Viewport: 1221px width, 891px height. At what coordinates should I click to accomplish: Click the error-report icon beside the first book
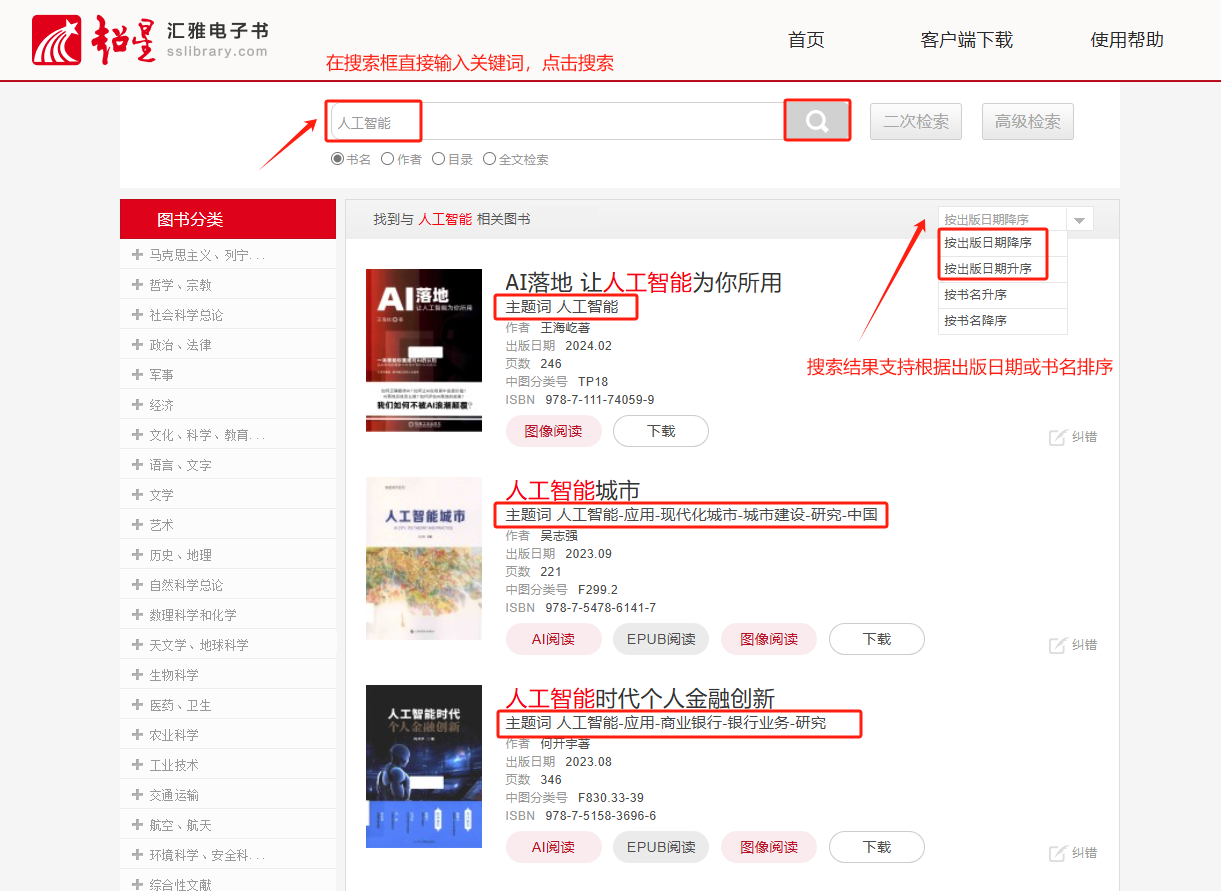1057,437
